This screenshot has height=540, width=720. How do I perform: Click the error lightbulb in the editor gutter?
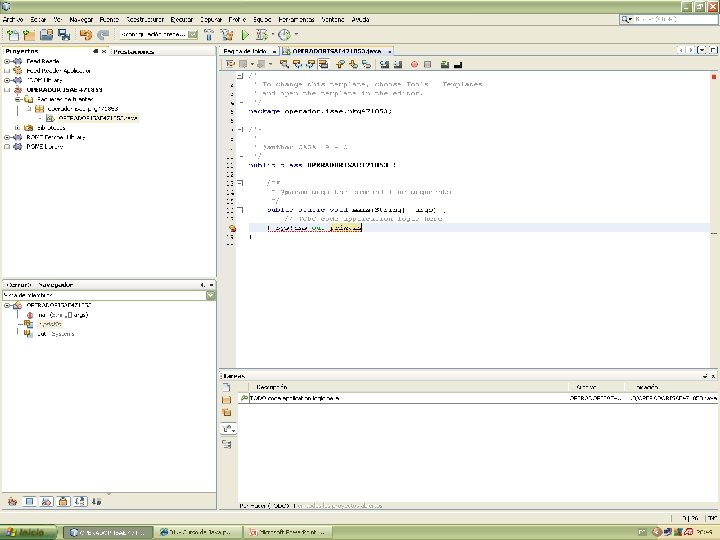[231, 228]
